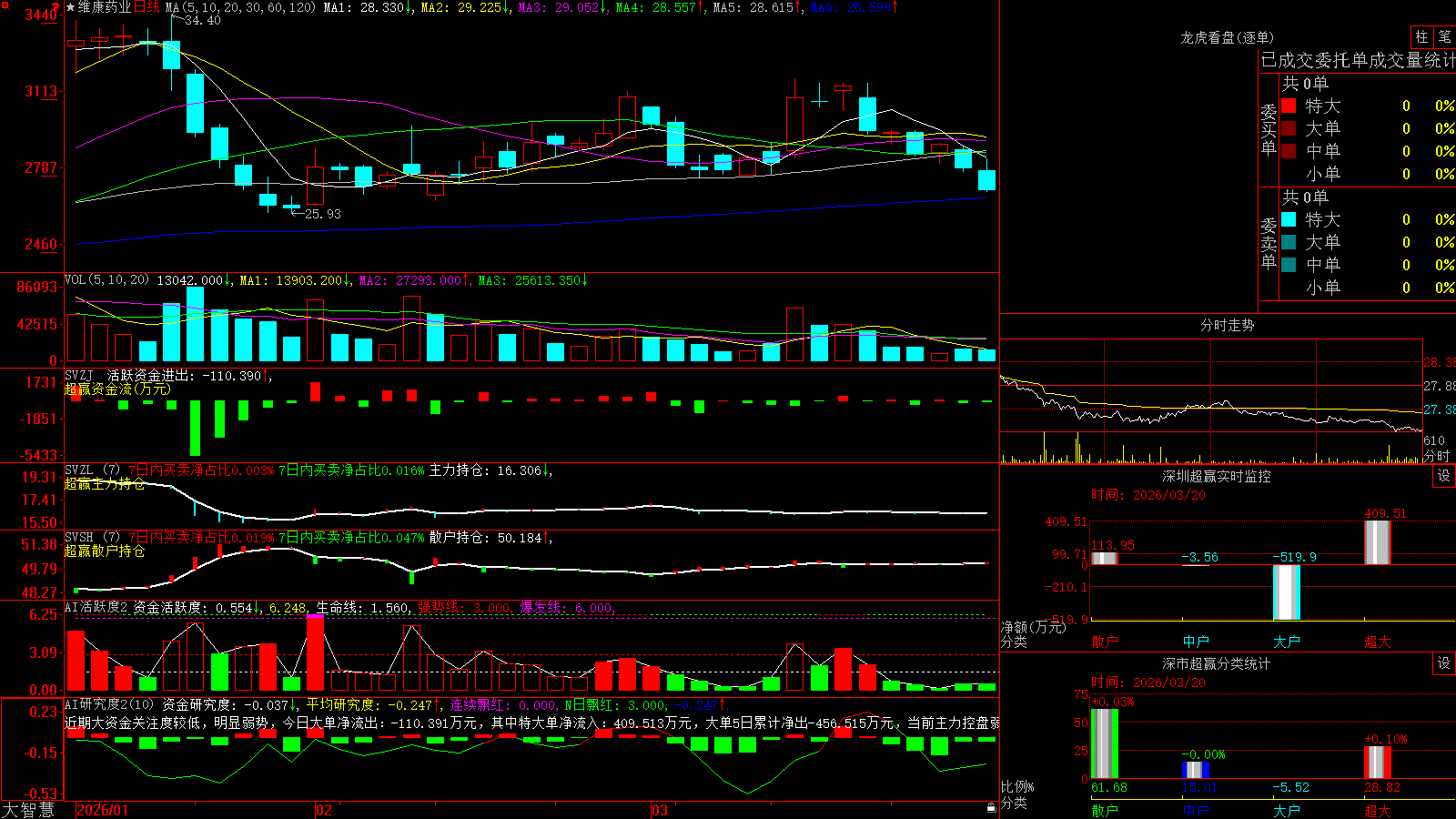The image size is (1456, 819).
Task: Click the 02 month marker on the timeline
Action: (324, 810)
